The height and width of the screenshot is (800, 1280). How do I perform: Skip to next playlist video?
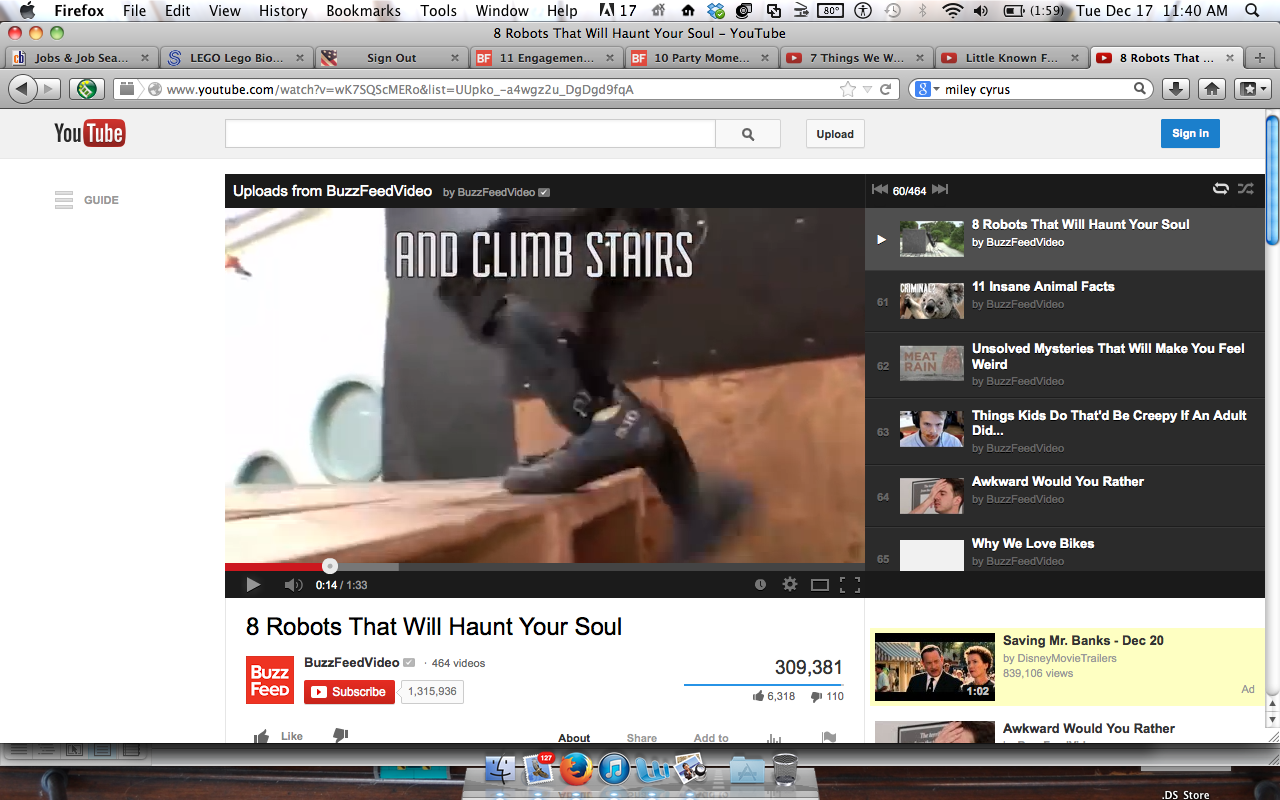tap(940, 190)
